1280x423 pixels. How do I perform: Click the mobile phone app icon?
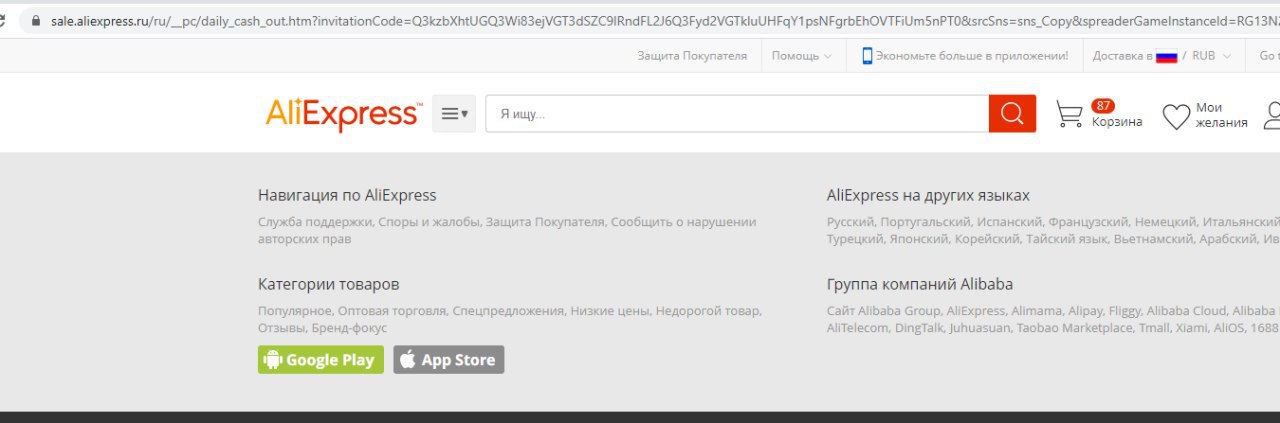(867, 56)
